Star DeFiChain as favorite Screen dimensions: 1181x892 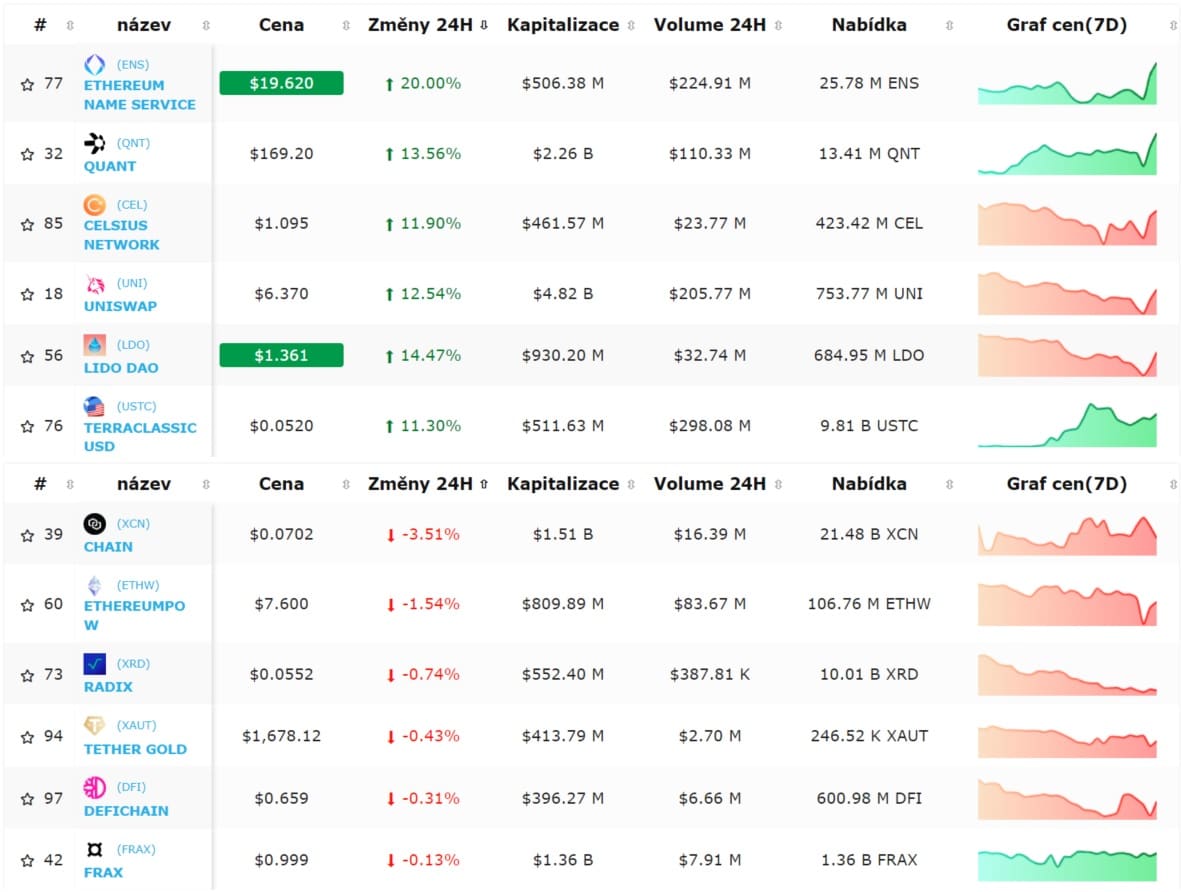27,799
